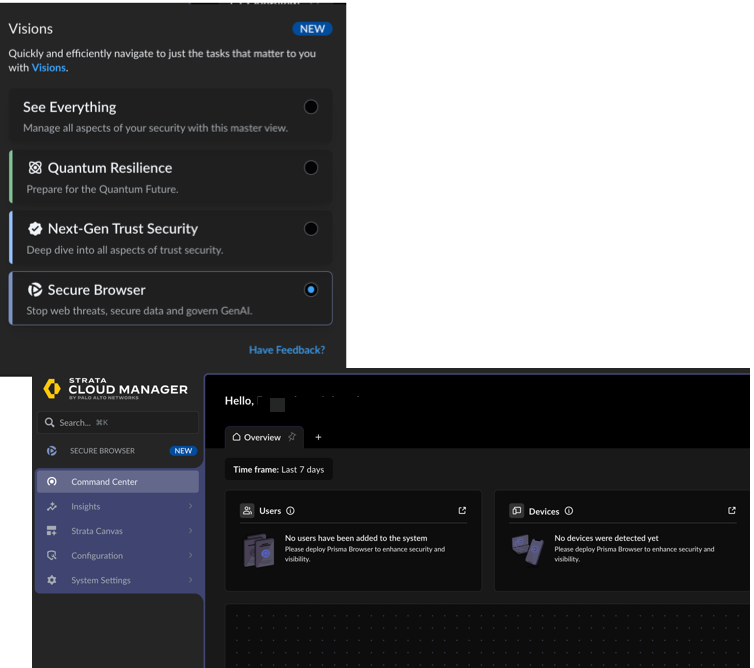This screenshot has width=754, height=668.
Task: Open System Settings in the sidebar
Action: point(118,580)
